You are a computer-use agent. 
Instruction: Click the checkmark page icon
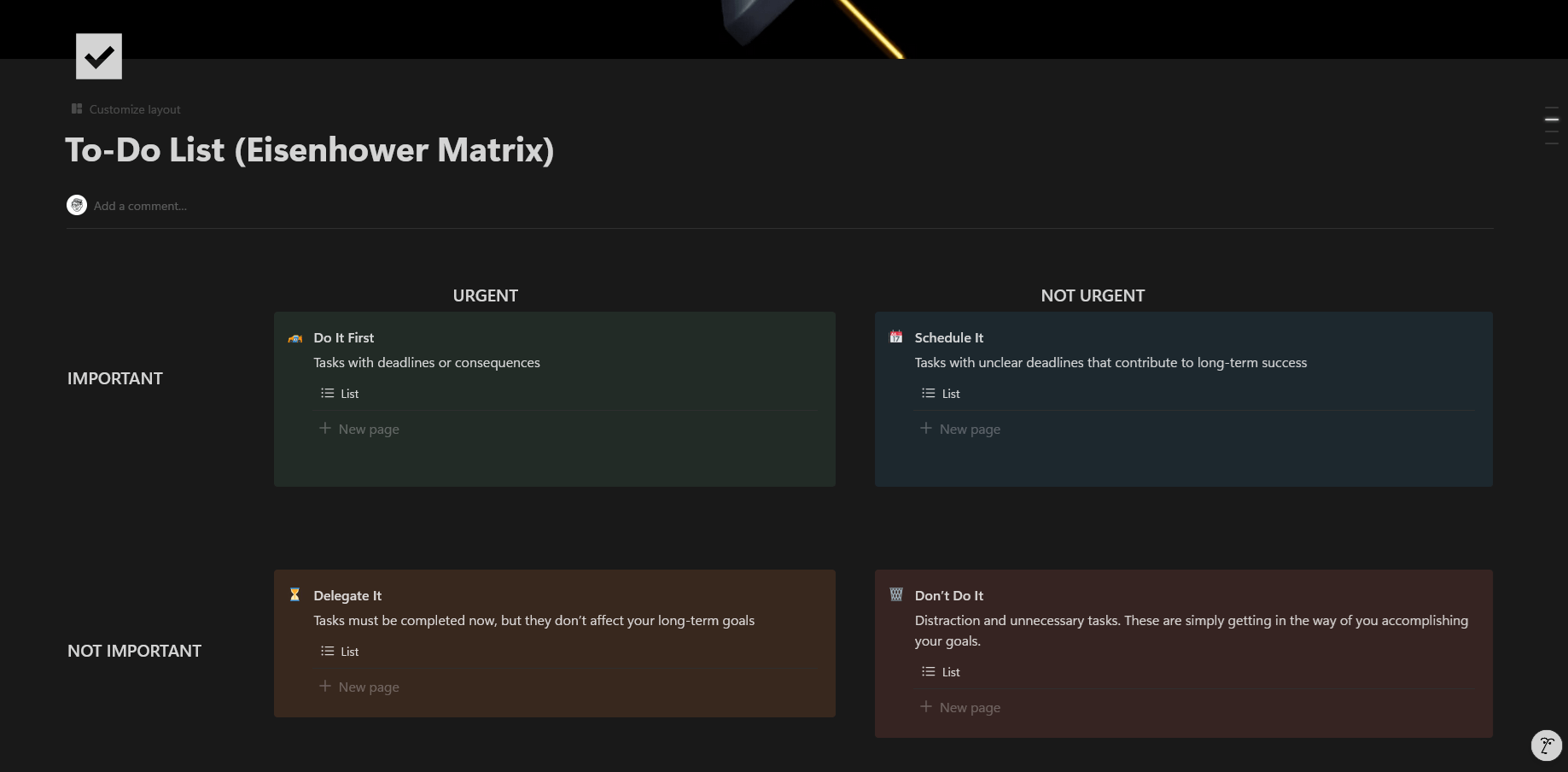pos(99,56)
